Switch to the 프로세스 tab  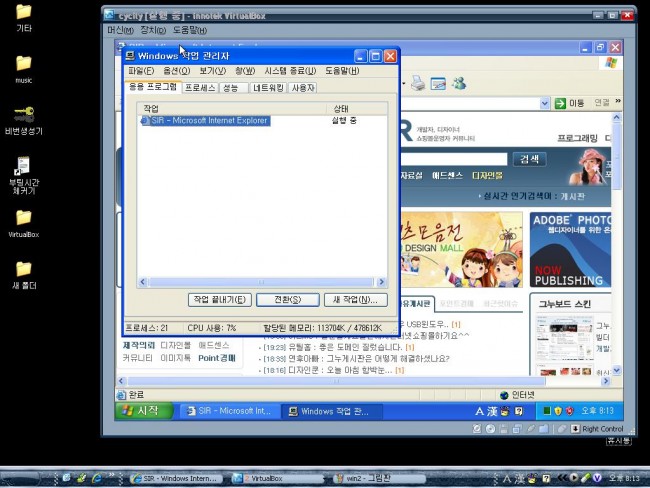pyautogui.click(x=200, y=88)
